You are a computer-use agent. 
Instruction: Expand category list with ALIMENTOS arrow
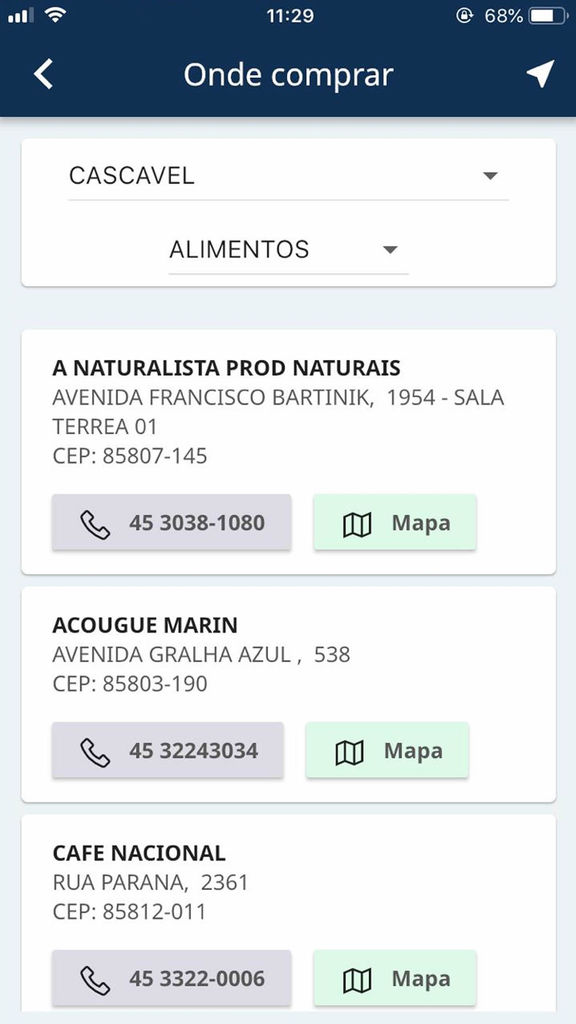[x=390, y=249]
